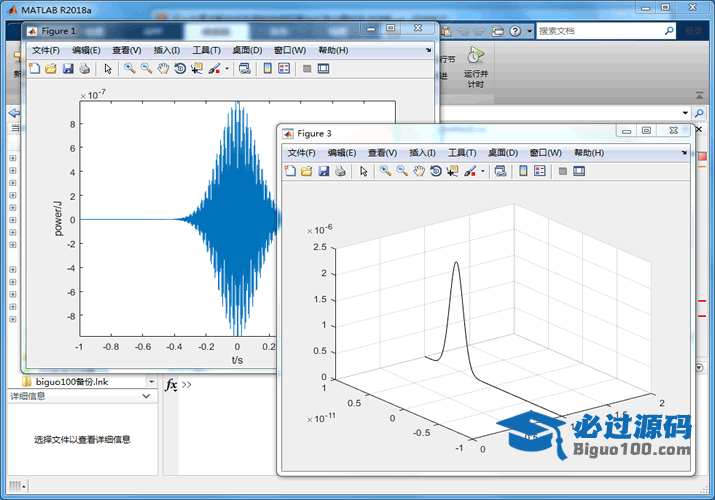Viewport: 715px width, 500px height.
Task: Open 帮助(H) menu in Figure 3
Action: click(589, 153)
